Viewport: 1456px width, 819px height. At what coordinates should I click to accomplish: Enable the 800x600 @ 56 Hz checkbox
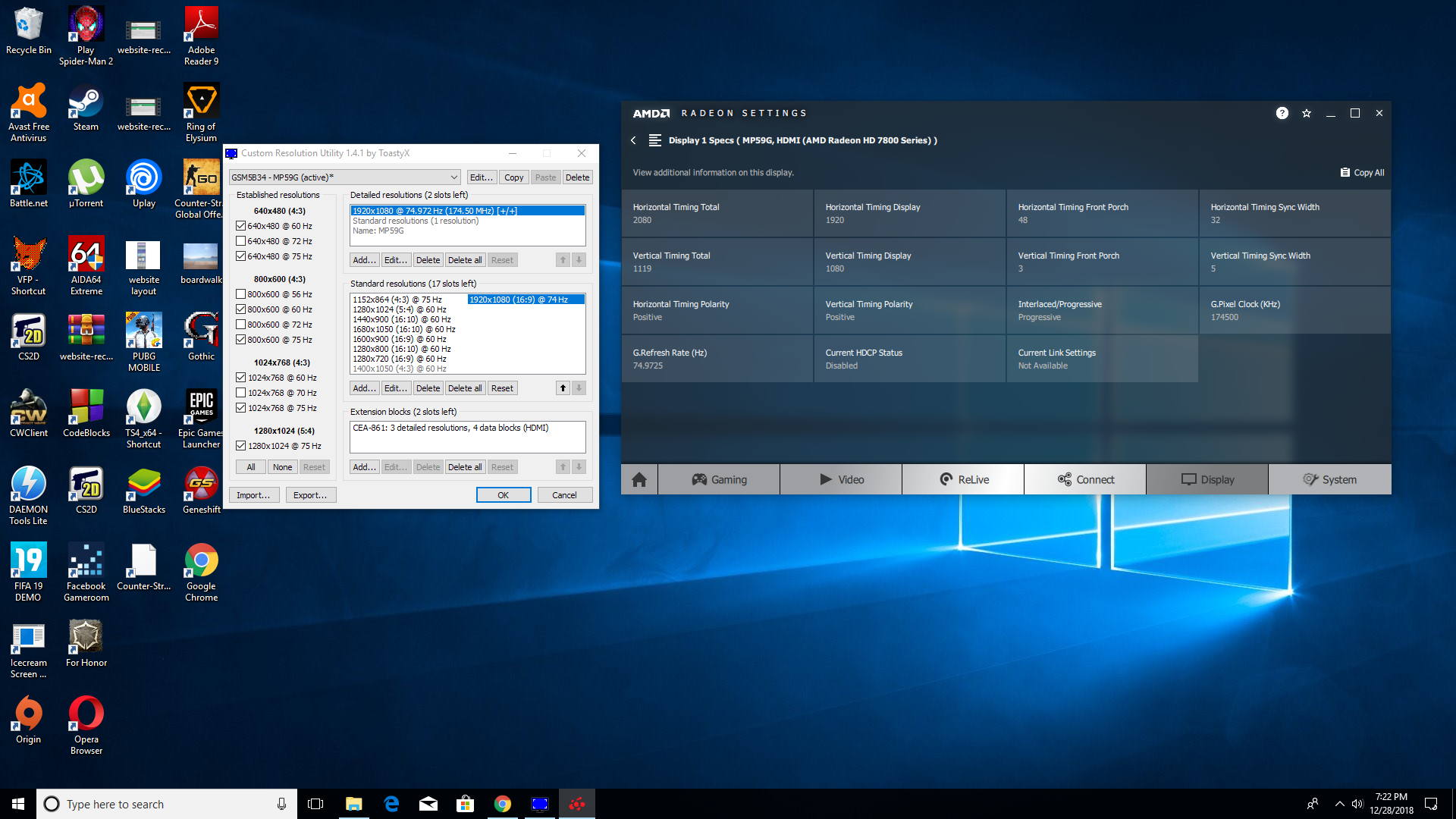[x=240, y=294]
